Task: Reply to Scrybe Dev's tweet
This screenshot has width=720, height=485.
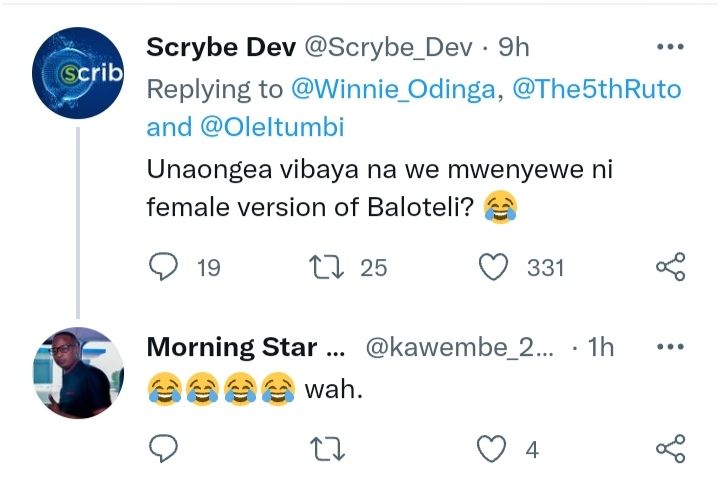Action: click(162, 267)
